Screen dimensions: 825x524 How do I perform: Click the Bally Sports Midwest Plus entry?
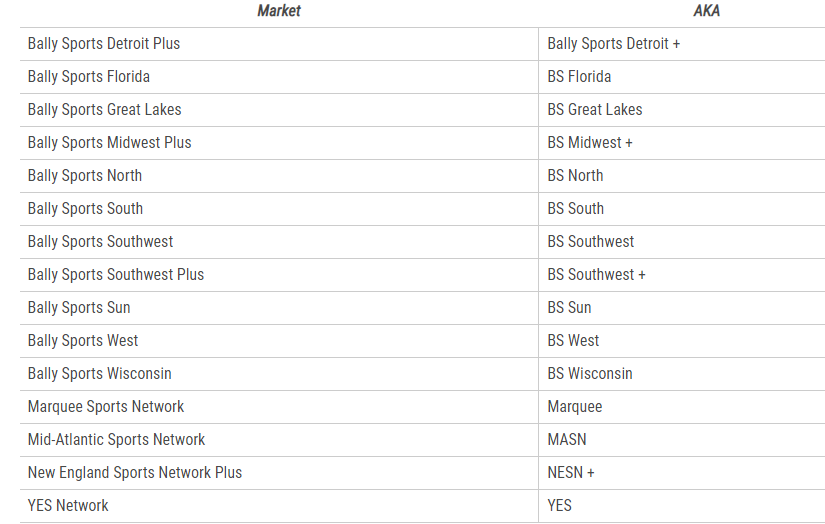110,143
